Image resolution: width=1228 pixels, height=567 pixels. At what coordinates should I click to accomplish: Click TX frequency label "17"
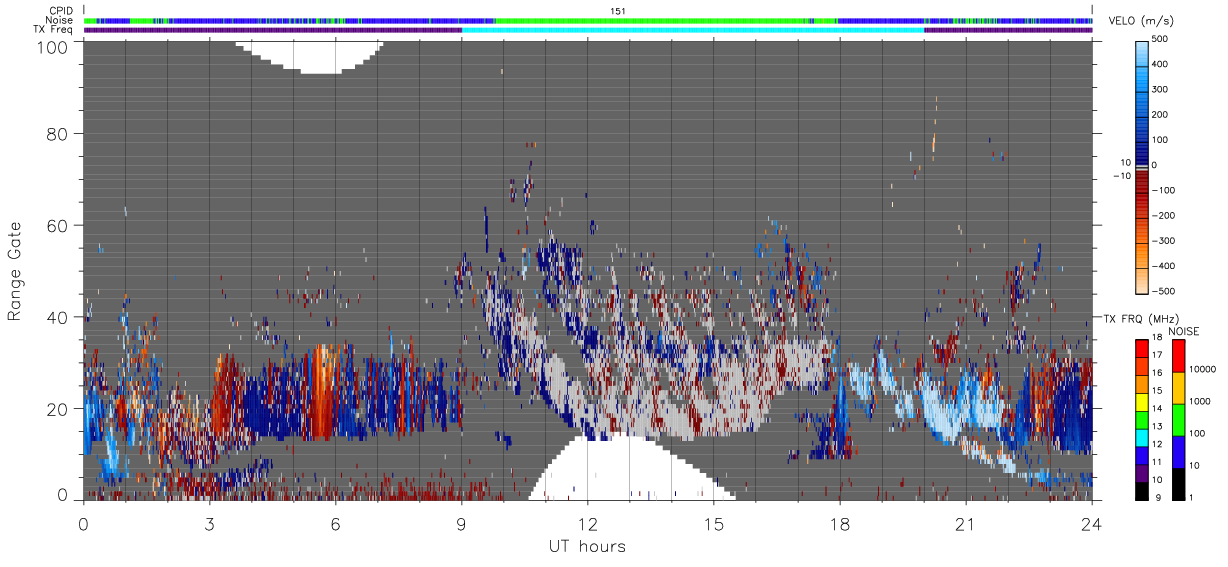(x=1158, y=356)
